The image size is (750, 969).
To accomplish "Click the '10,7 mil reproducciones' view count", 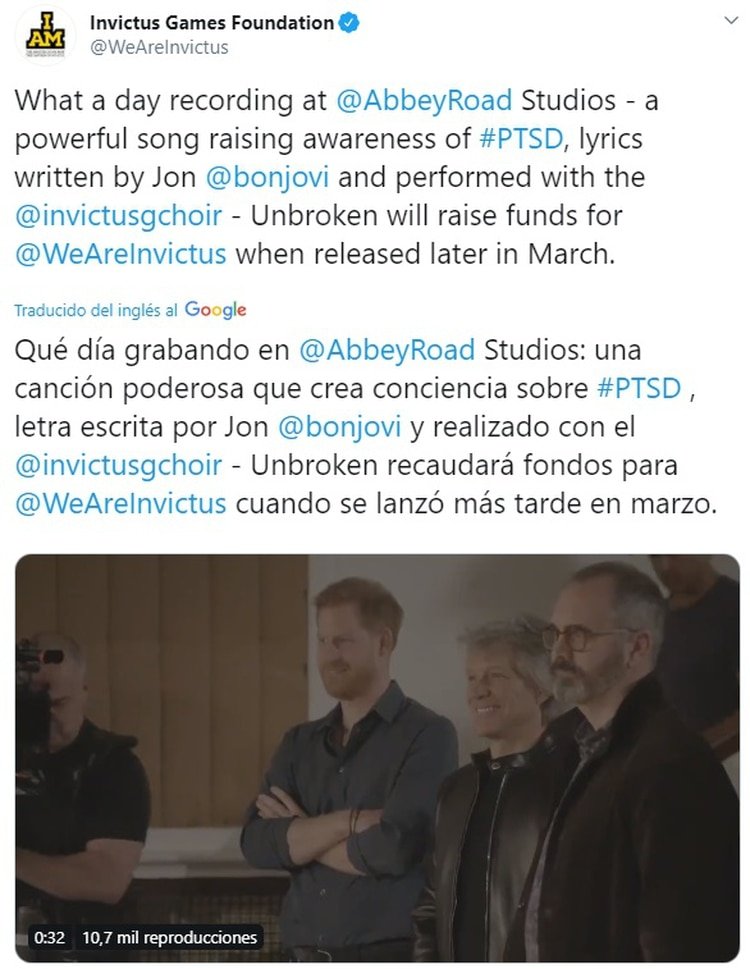I will [169, 937].
